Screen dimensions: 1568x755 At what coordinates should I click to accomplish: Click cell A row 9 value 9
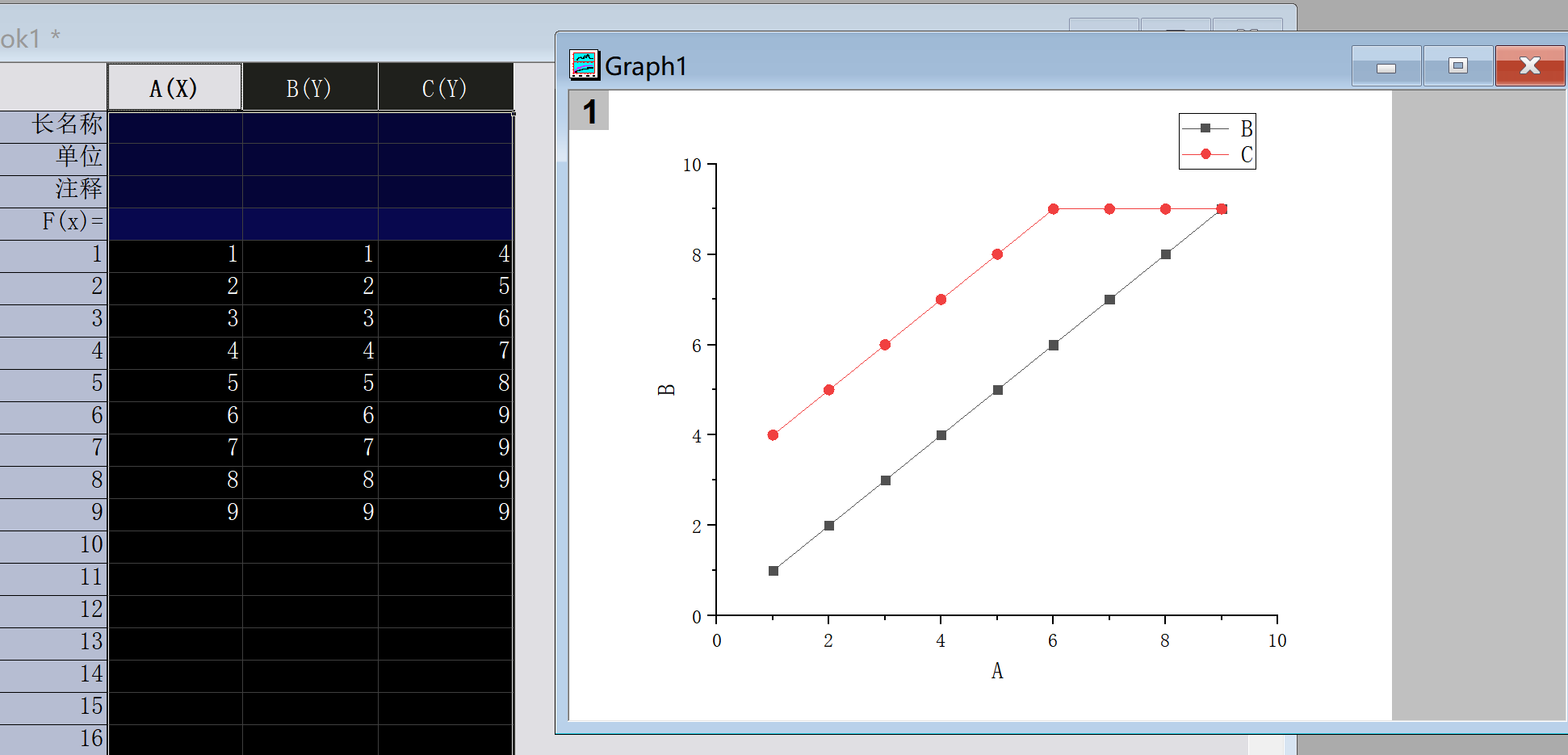[175, 514]
